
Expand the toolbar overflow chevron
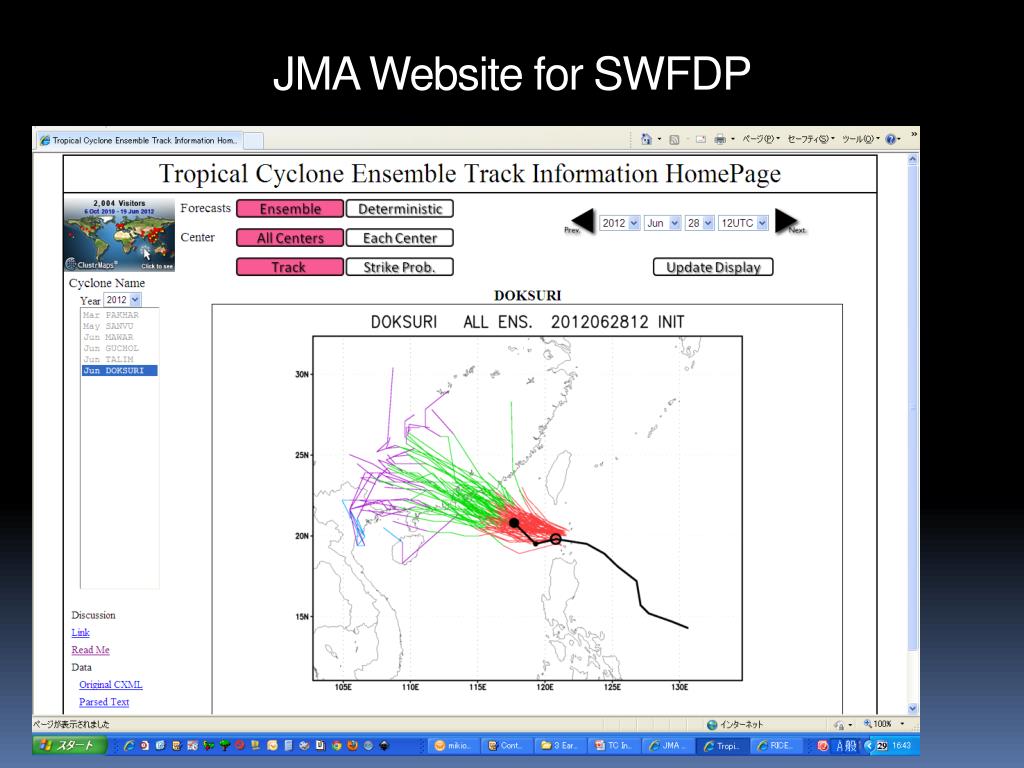click(914, 134)
